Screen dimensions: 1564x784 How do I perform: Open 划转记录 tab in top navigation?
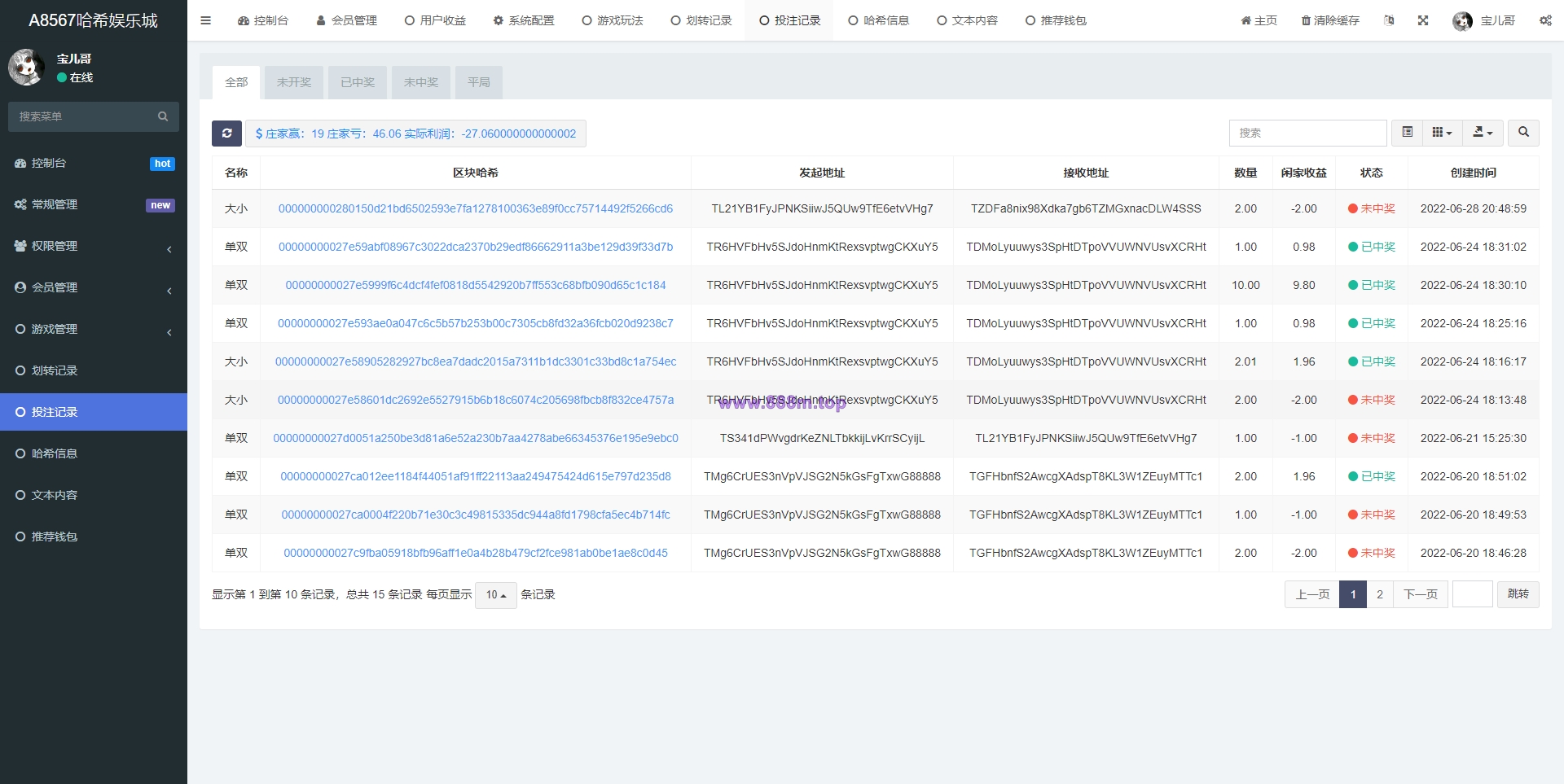tap(701, 20)
